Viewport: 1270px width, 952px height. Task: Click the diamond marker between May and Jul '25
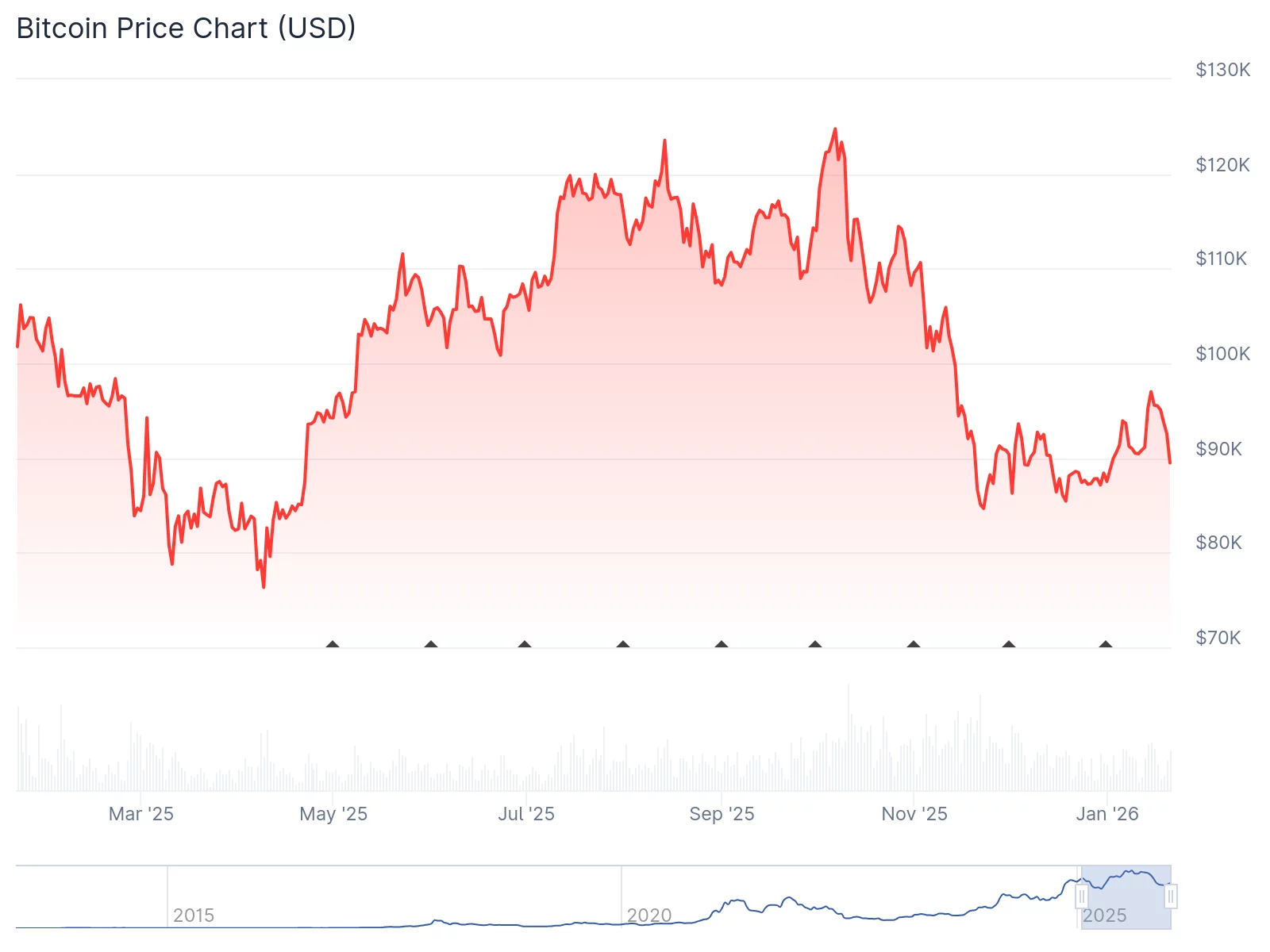pyautogui.click(x=431, y=644)
